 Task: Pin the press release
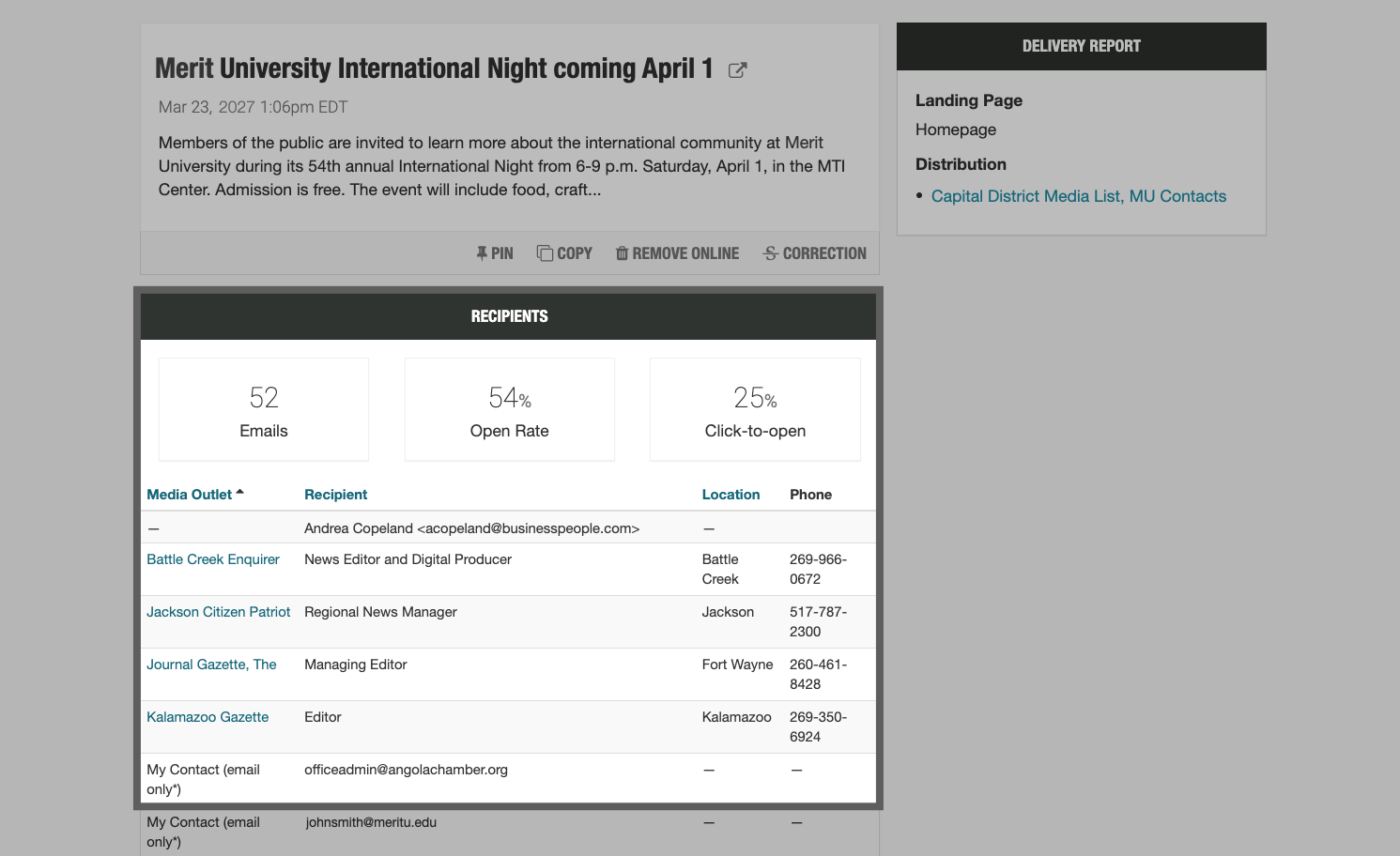click(494, 252)
